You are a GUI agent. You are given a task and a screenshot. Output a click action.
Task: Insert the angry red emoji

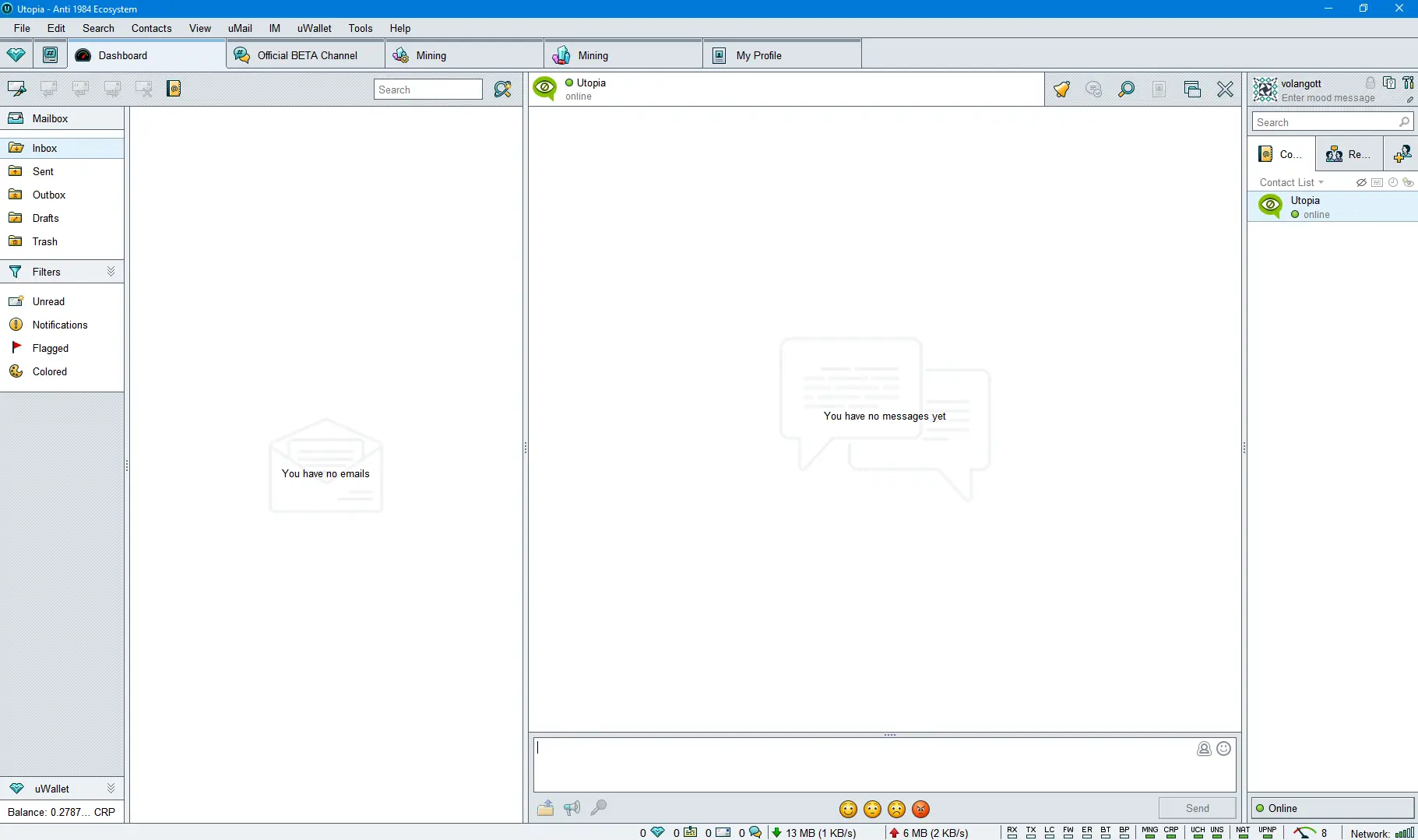point(921,810)
